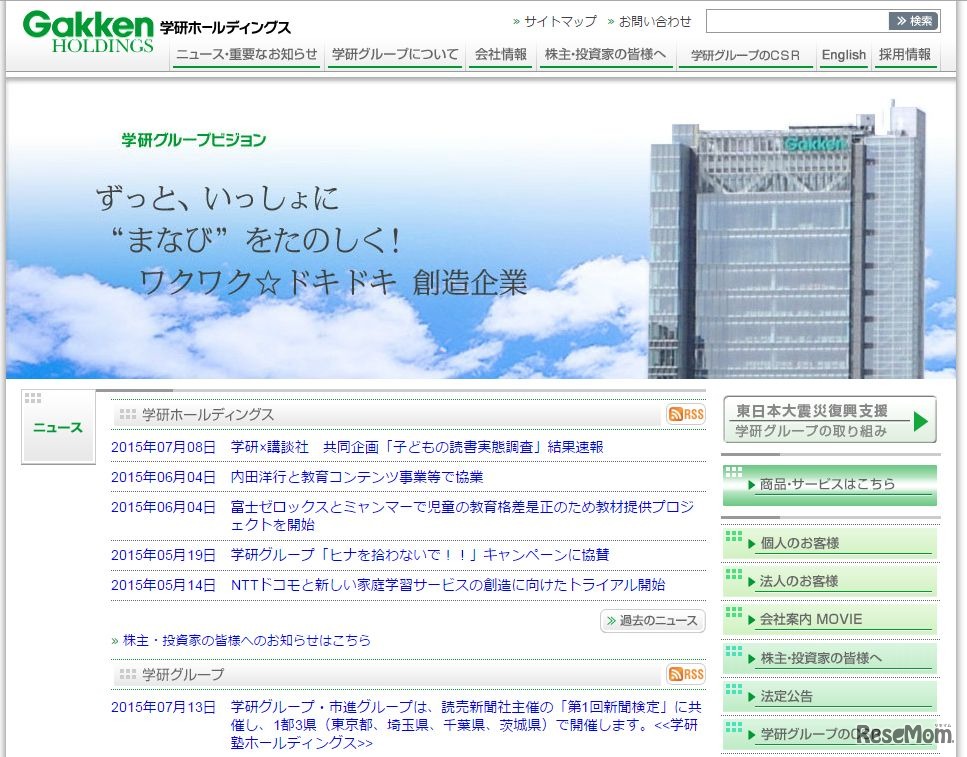The width and height of the screenshot is (967, 757).
Task: Click 商品・サービスはこちら banner
Action: pyautogui.click(x=829, y=485)
